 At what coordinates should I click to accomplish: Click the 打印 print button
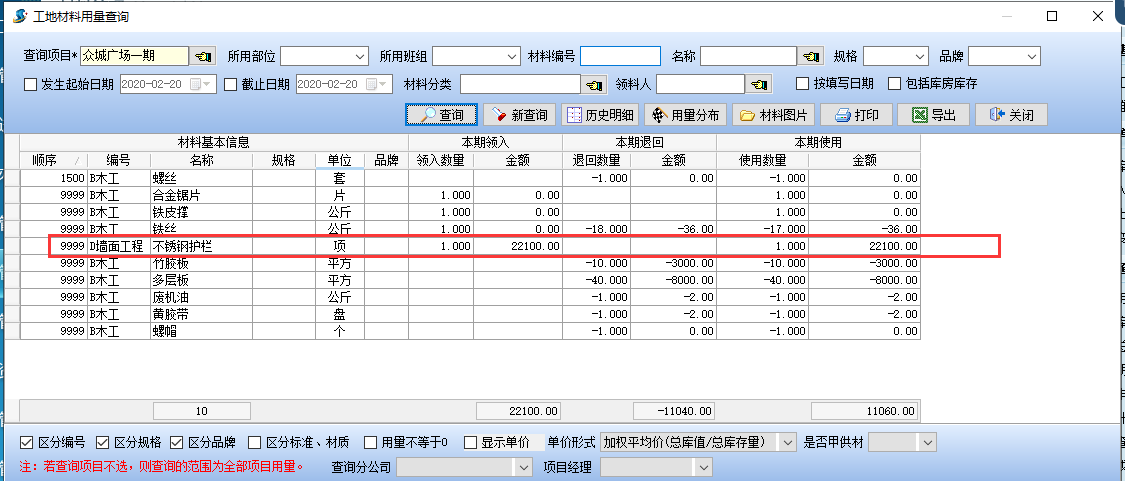tap(856, 115)
